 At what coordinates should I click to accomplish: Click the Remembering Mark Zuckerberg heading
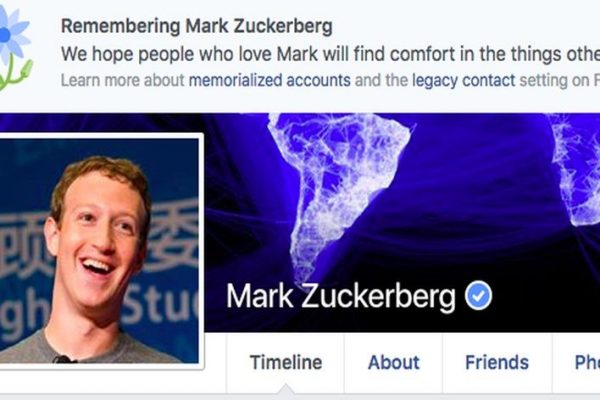click(197, 26)
